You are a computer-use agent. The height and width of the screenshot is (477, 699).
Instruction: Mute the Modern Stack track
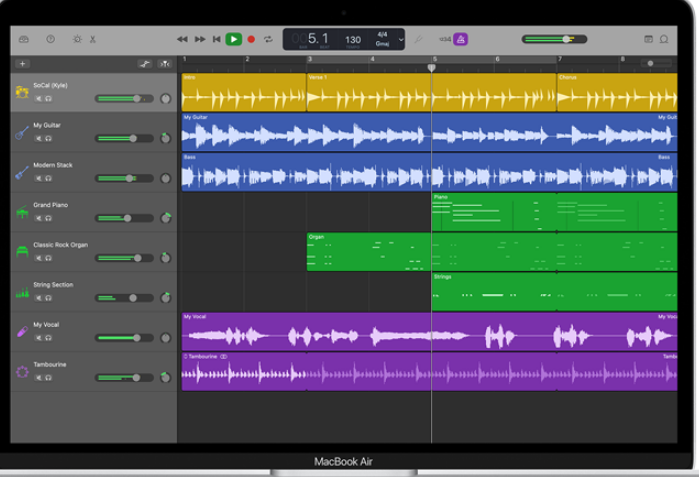39,178
